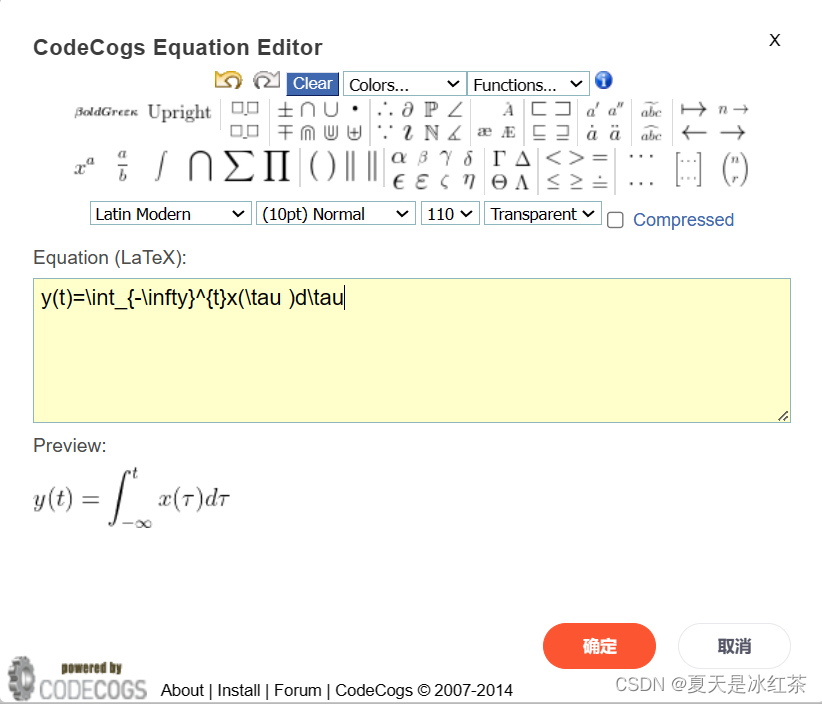Tick the Compressed checkbox

615,220
